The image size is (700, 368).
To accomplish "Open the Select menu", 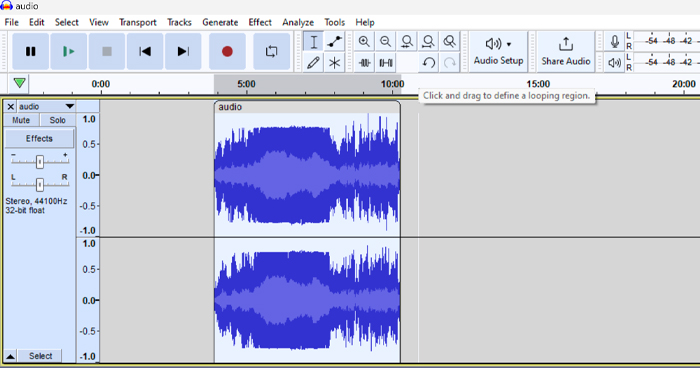I will 67,22.
